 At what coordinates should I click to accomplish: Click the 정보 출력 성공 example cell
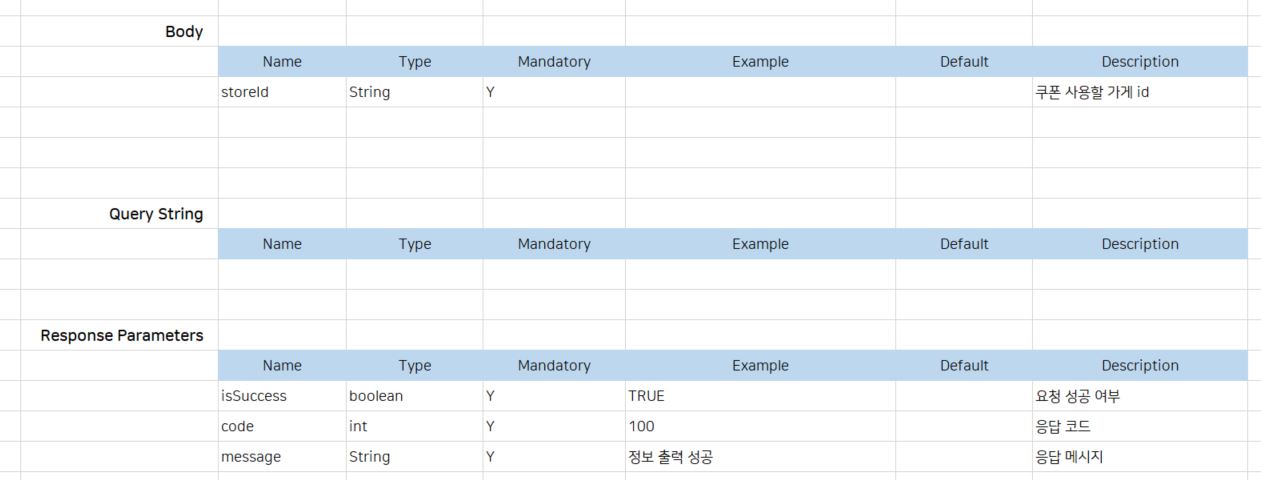coord(760,457)
